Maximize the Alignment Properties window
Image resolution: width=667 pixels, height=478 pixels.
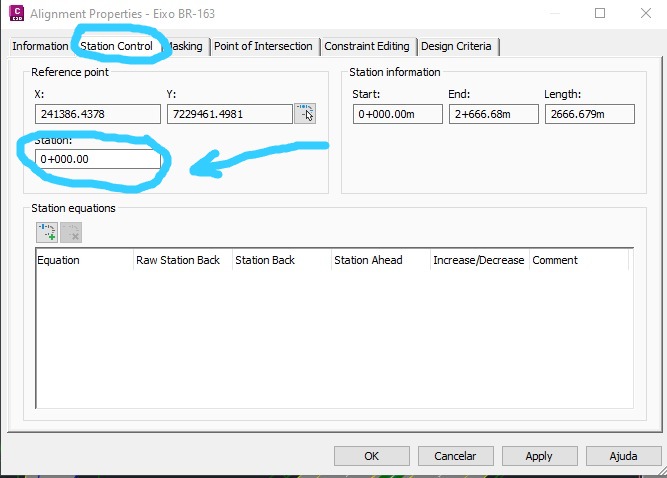click(600, 14)
